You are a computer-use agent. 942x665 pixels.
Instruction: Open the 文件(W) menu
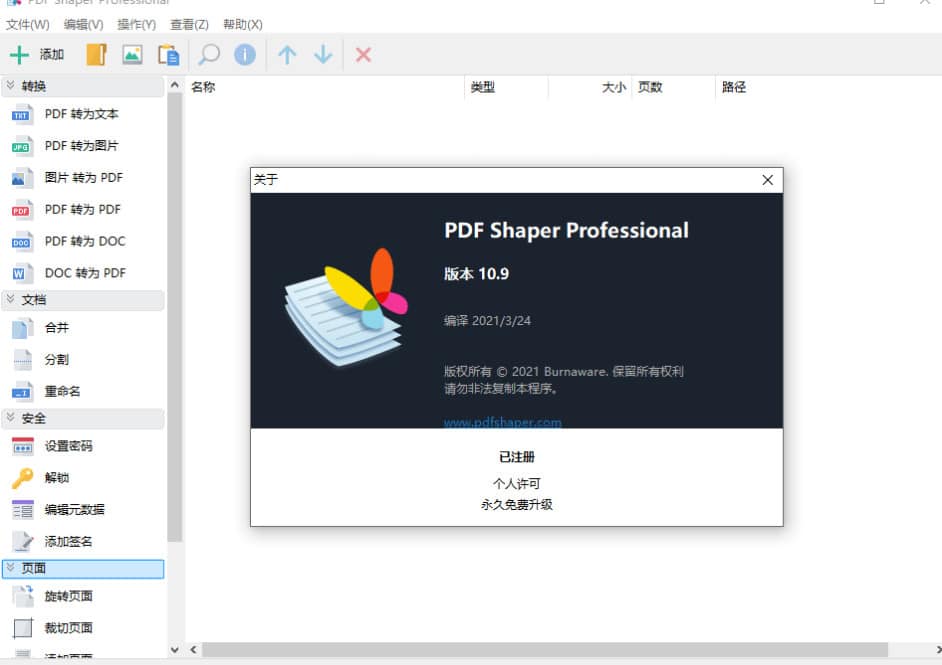(28, 25)
